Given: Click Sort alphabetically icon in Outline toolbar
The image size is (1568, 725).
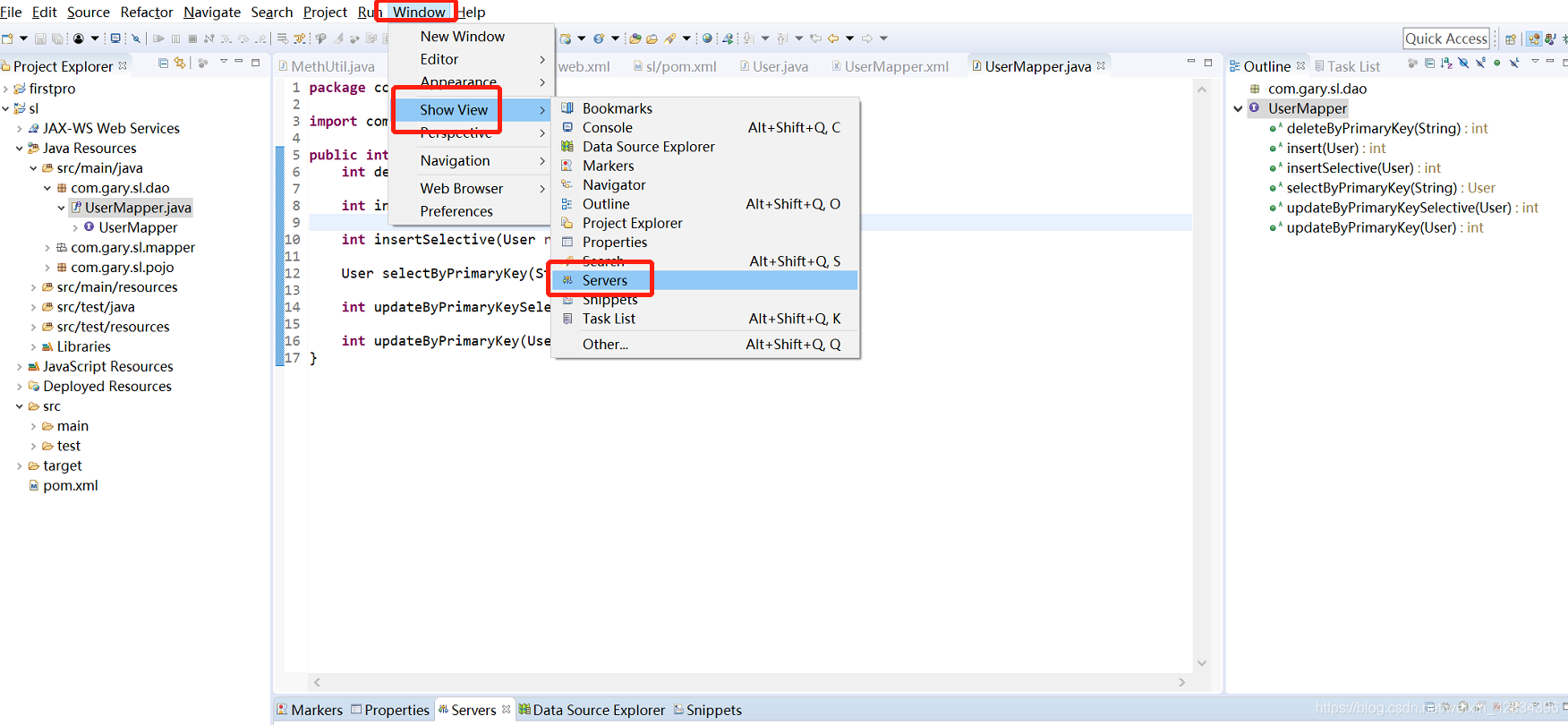Looking at the screenshot, I should click(1446, 63).
